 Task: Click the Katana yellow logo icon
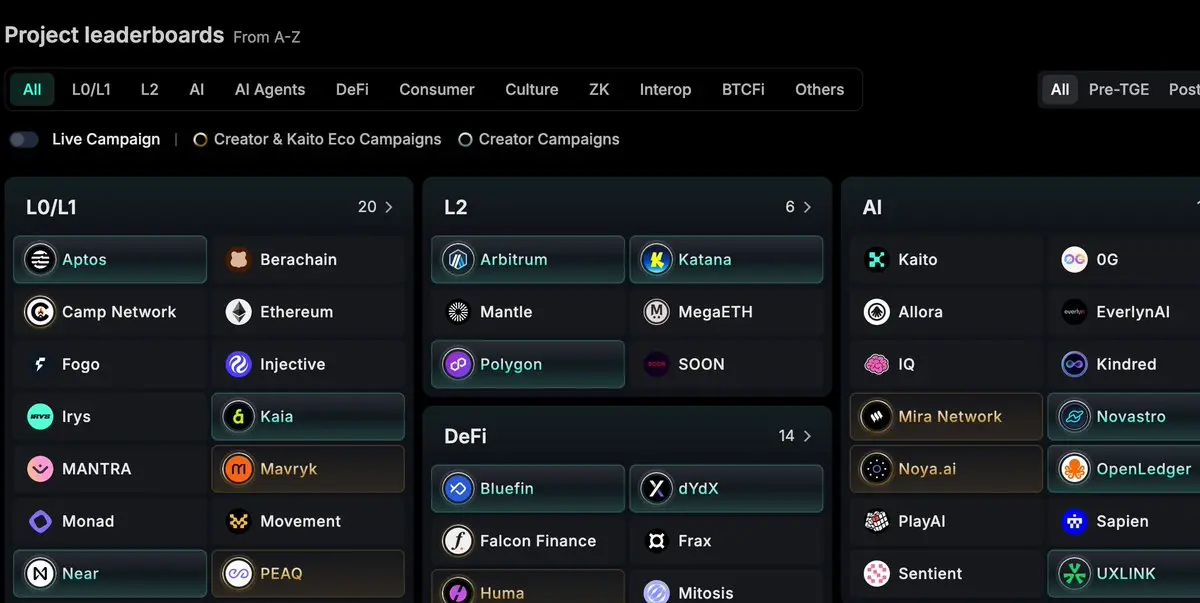(656, 259)
